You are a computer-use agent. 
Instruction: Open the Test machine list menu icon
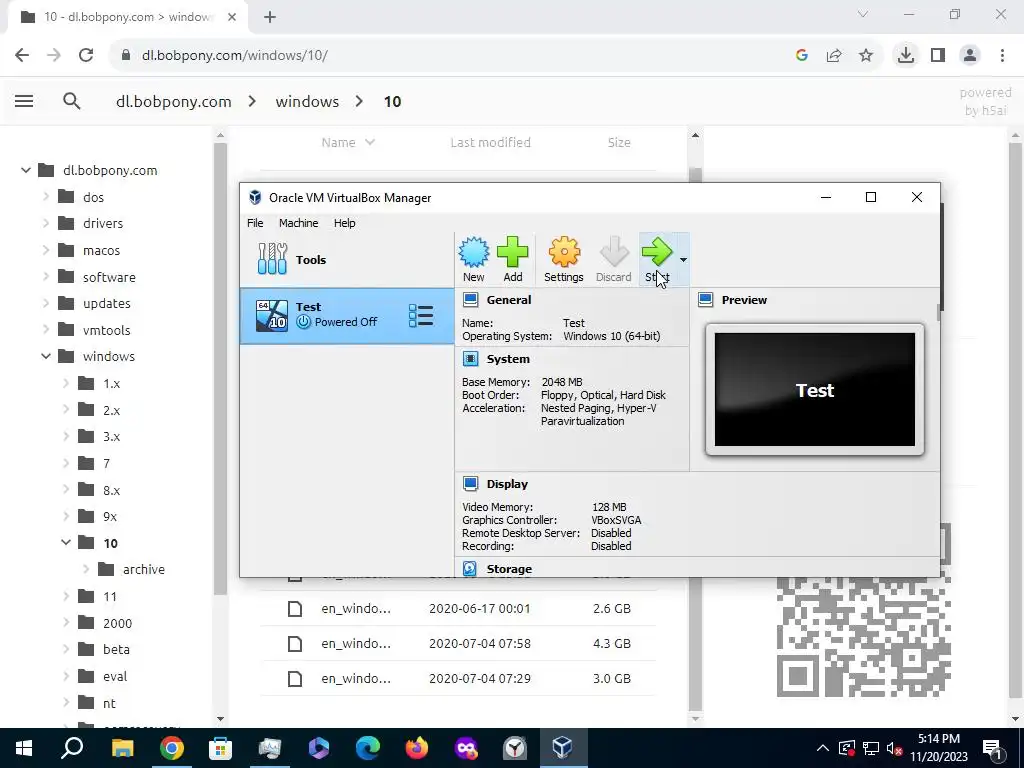(421, 315)
